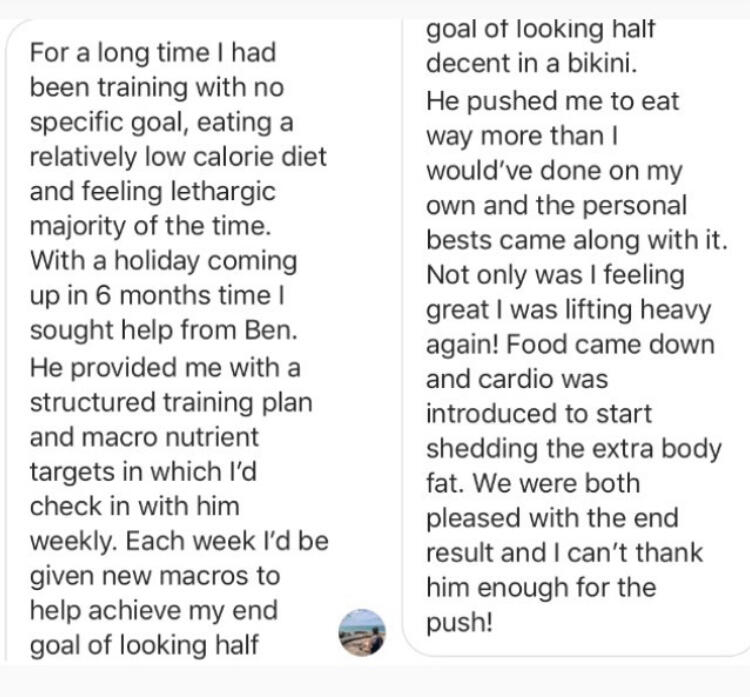Click 'shedding the extra body' line
This screenshot has height=697, width=750.
click(x=574, y=449)
